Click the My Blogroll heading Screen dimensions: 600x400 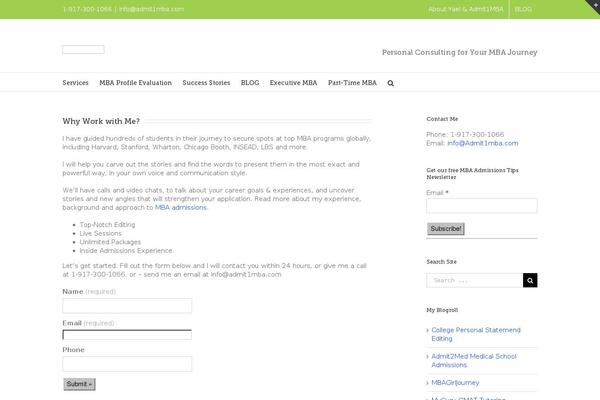pyautogui.click(x=442, y=310)
